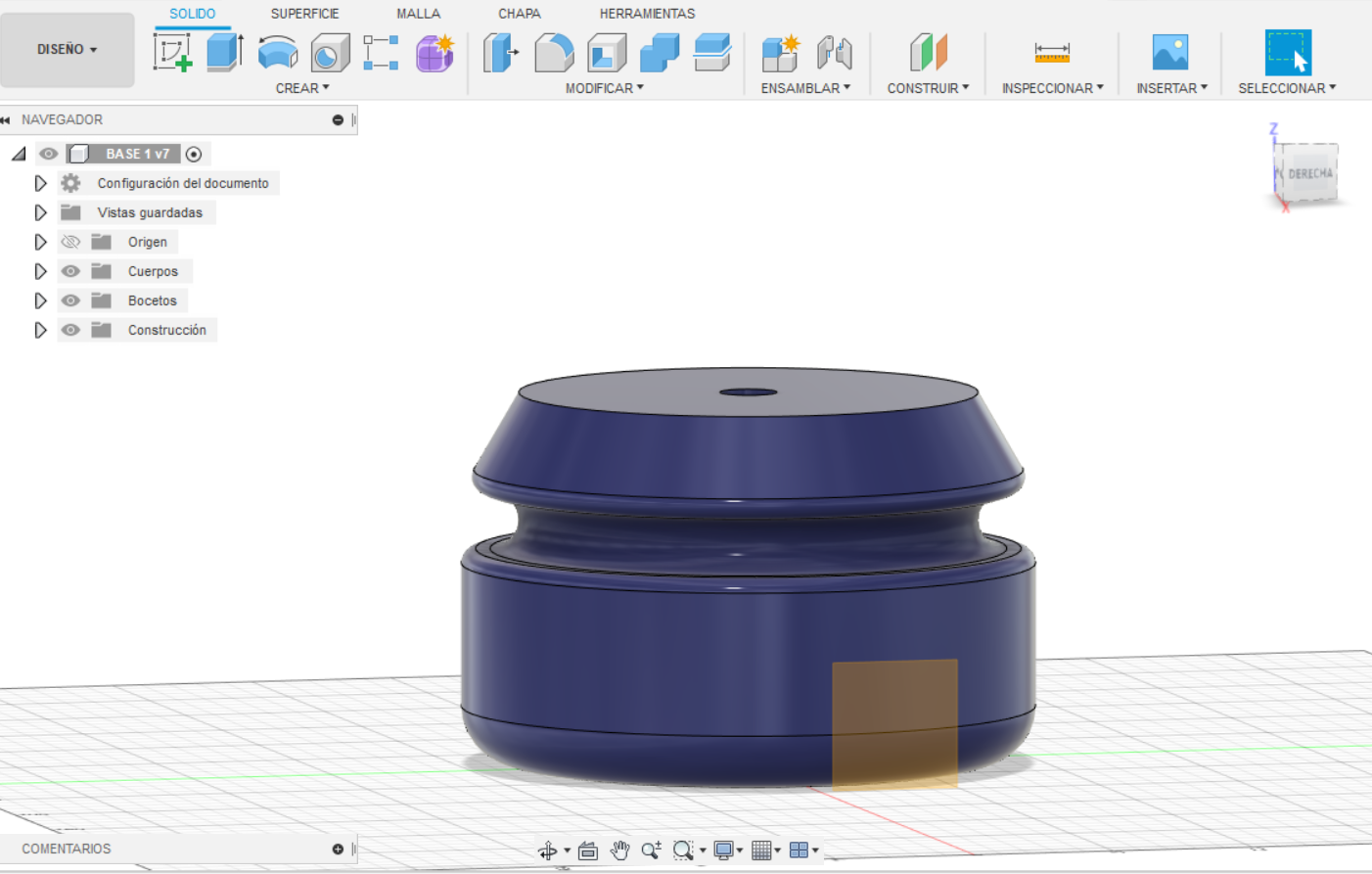Click the NAVEGADOR panel minus button
This screenshot has width=1372, height=874.
(x=338, y=119)
